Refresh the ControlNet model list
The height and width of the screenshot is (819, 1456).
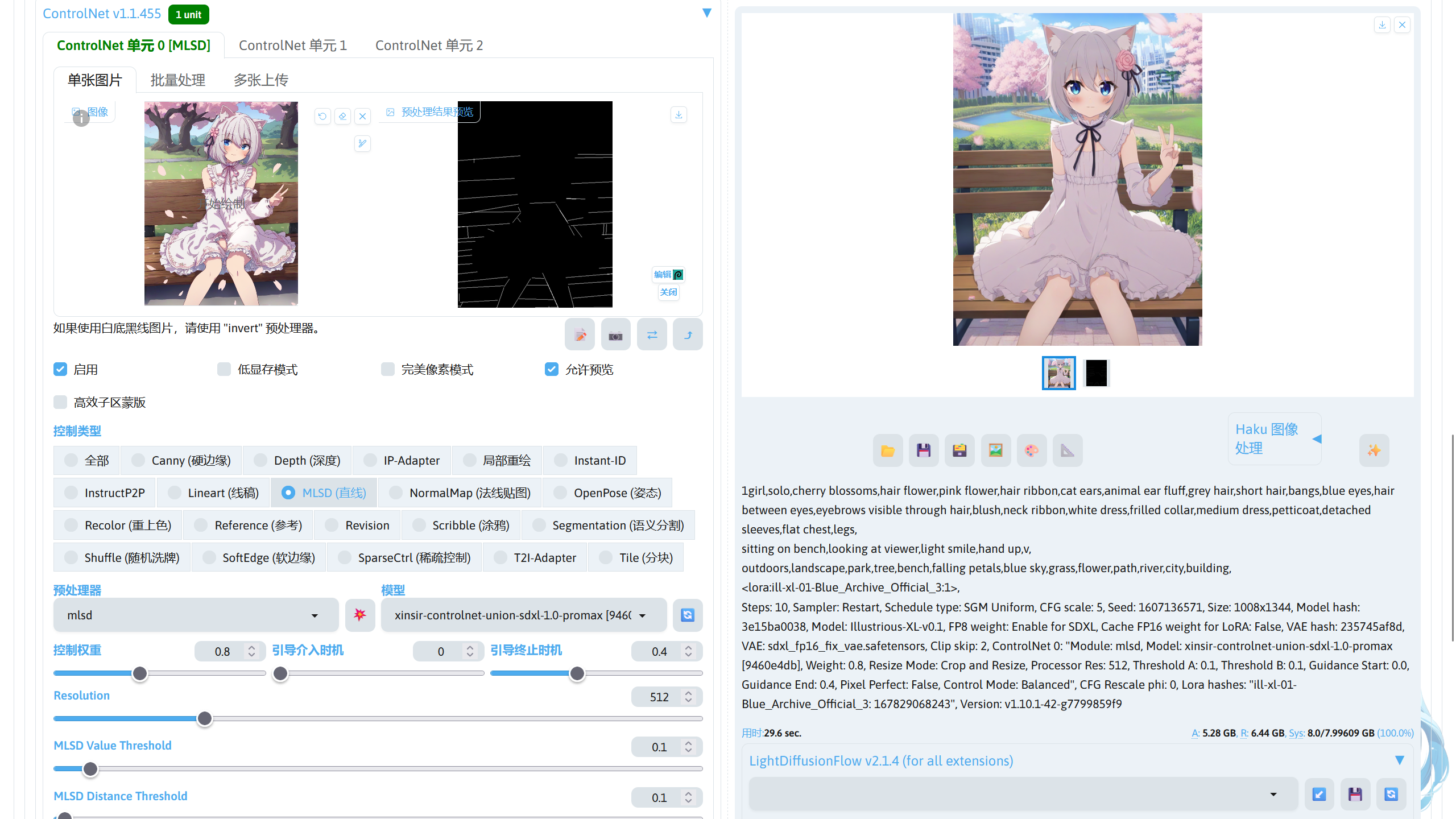pyautogui.click(x=688, y=615)
